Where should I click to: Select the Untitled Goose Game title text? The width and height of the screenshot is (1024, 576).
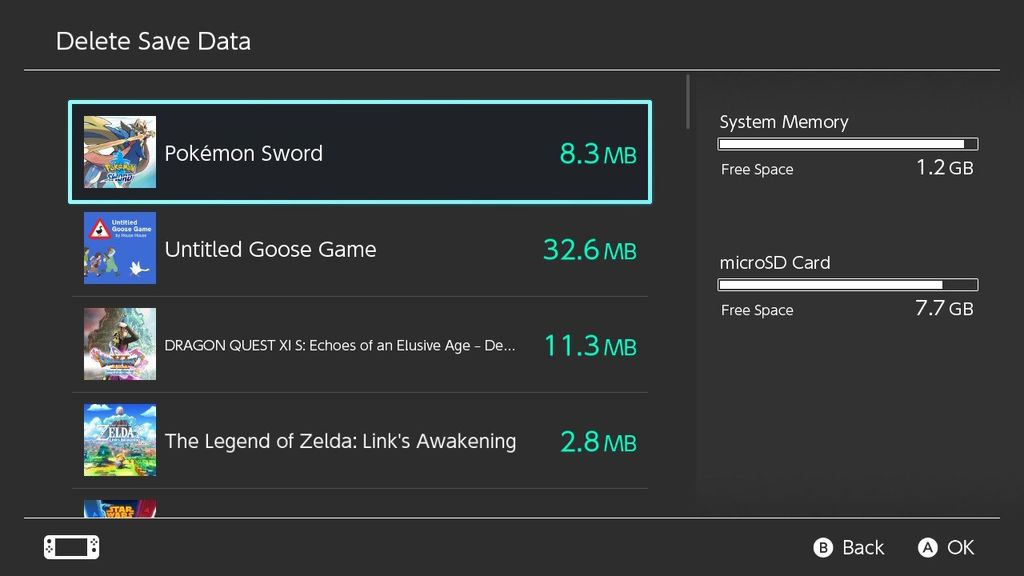click(x=270, y=249)
